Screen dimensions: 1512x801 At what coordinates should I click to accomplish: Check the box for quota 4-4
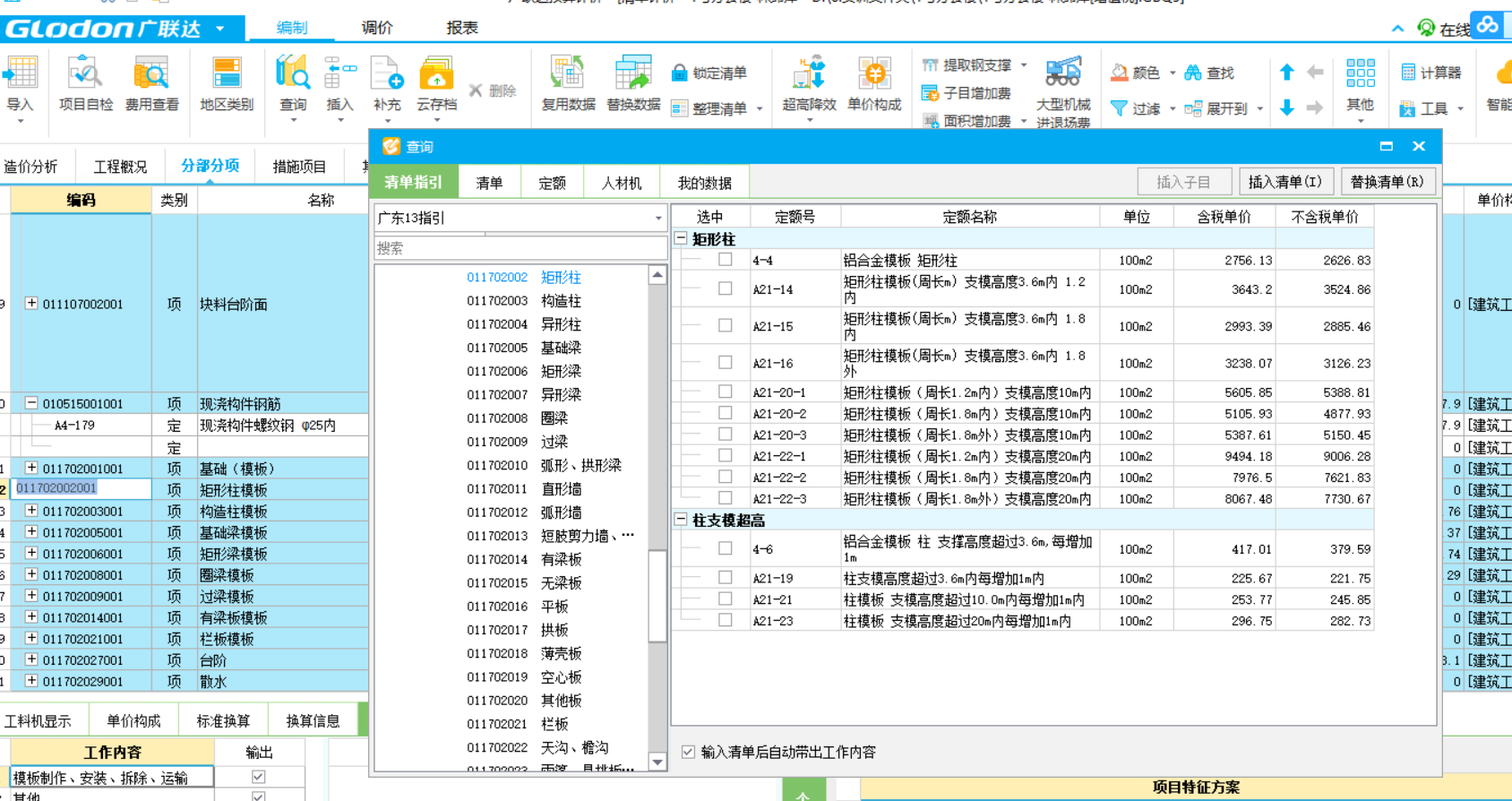tap(726, 260)
